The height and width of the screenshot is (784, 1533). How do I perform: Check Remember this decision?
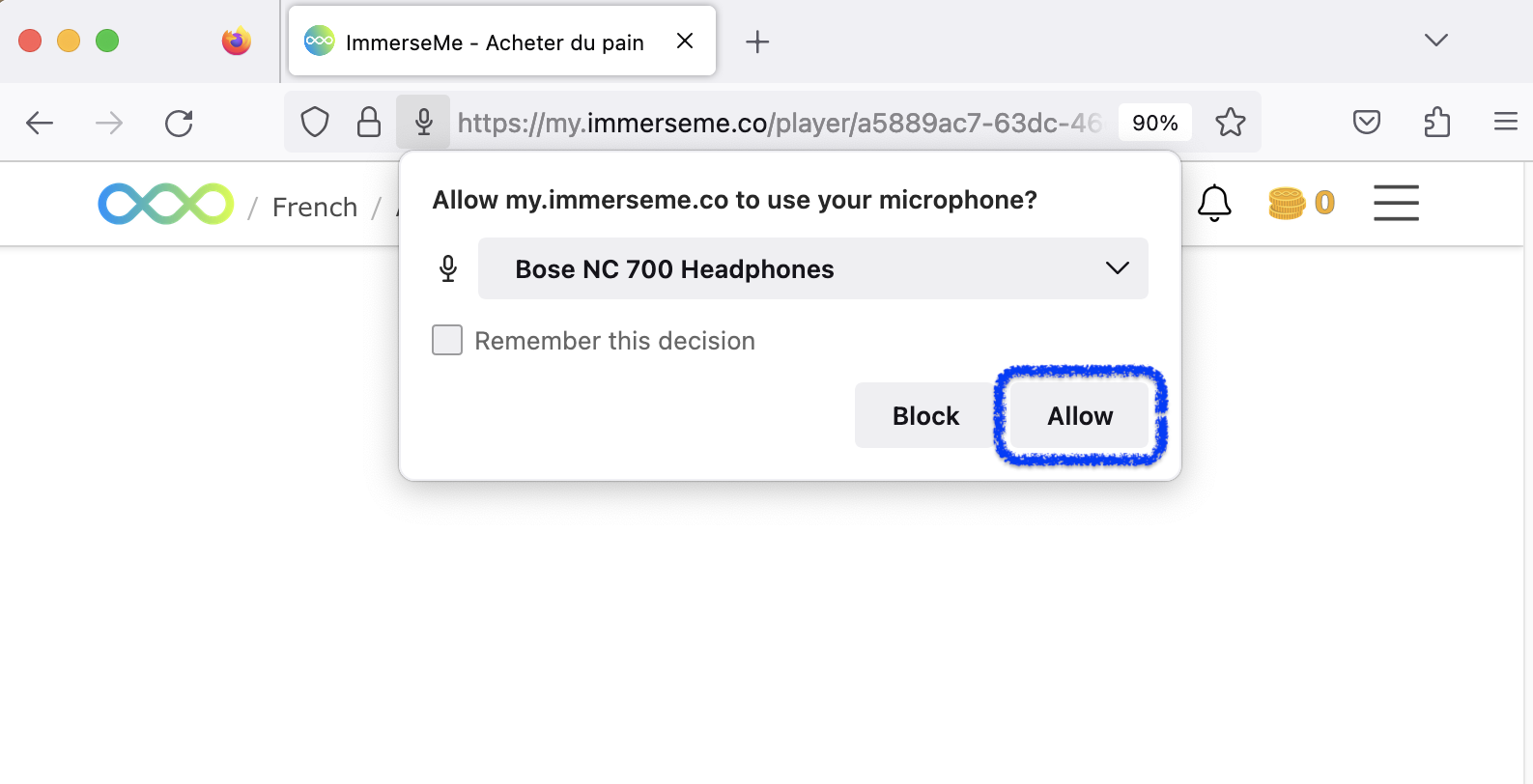pyautogui.click(x=447, y=340)
